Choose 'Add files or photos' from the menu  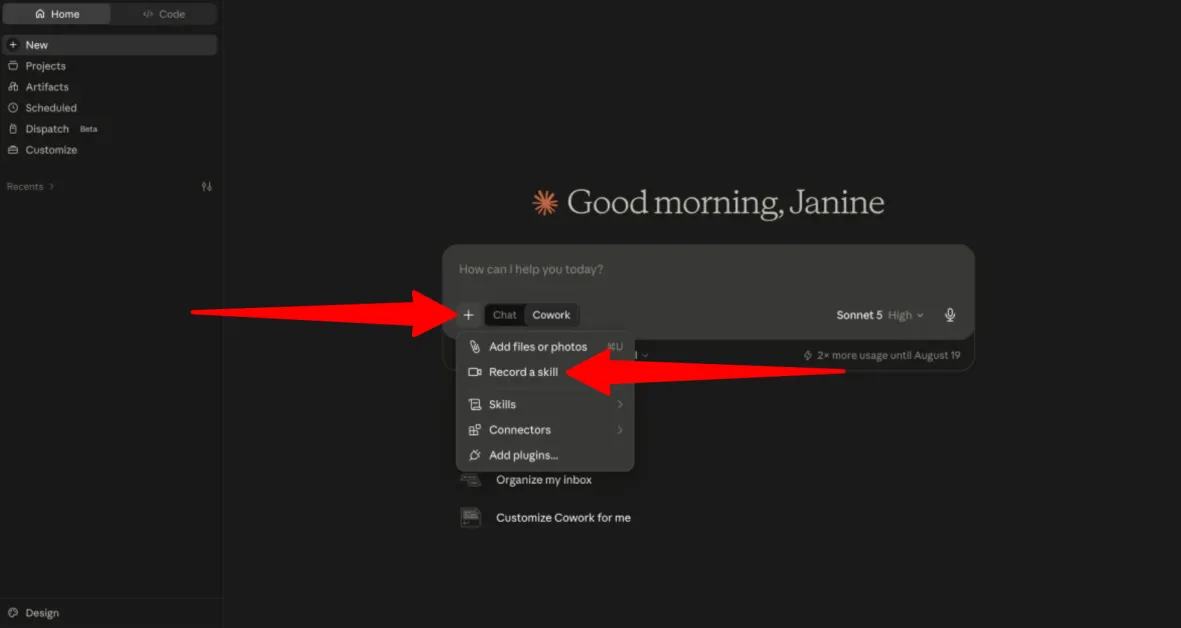coord(545,346)
